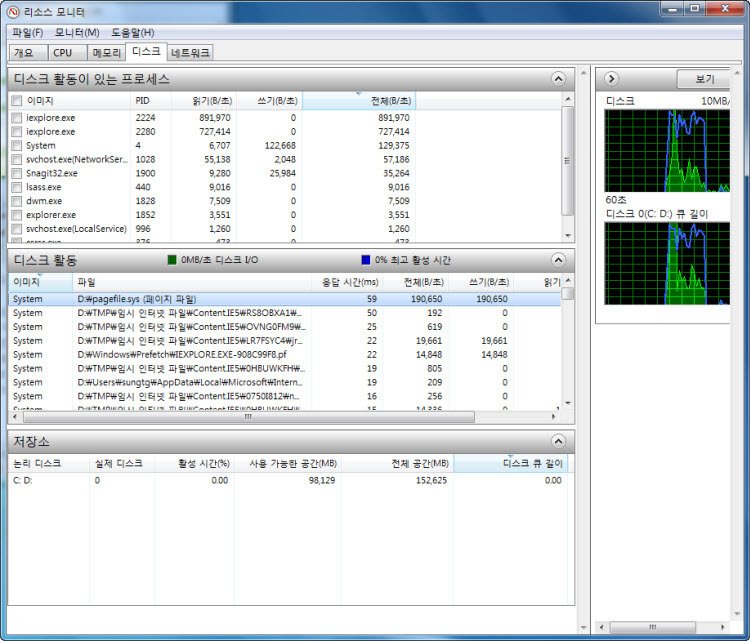Click the 디스크 throughput graph
Viewport: 750px width, 641px height.
[x=666, y=150]
